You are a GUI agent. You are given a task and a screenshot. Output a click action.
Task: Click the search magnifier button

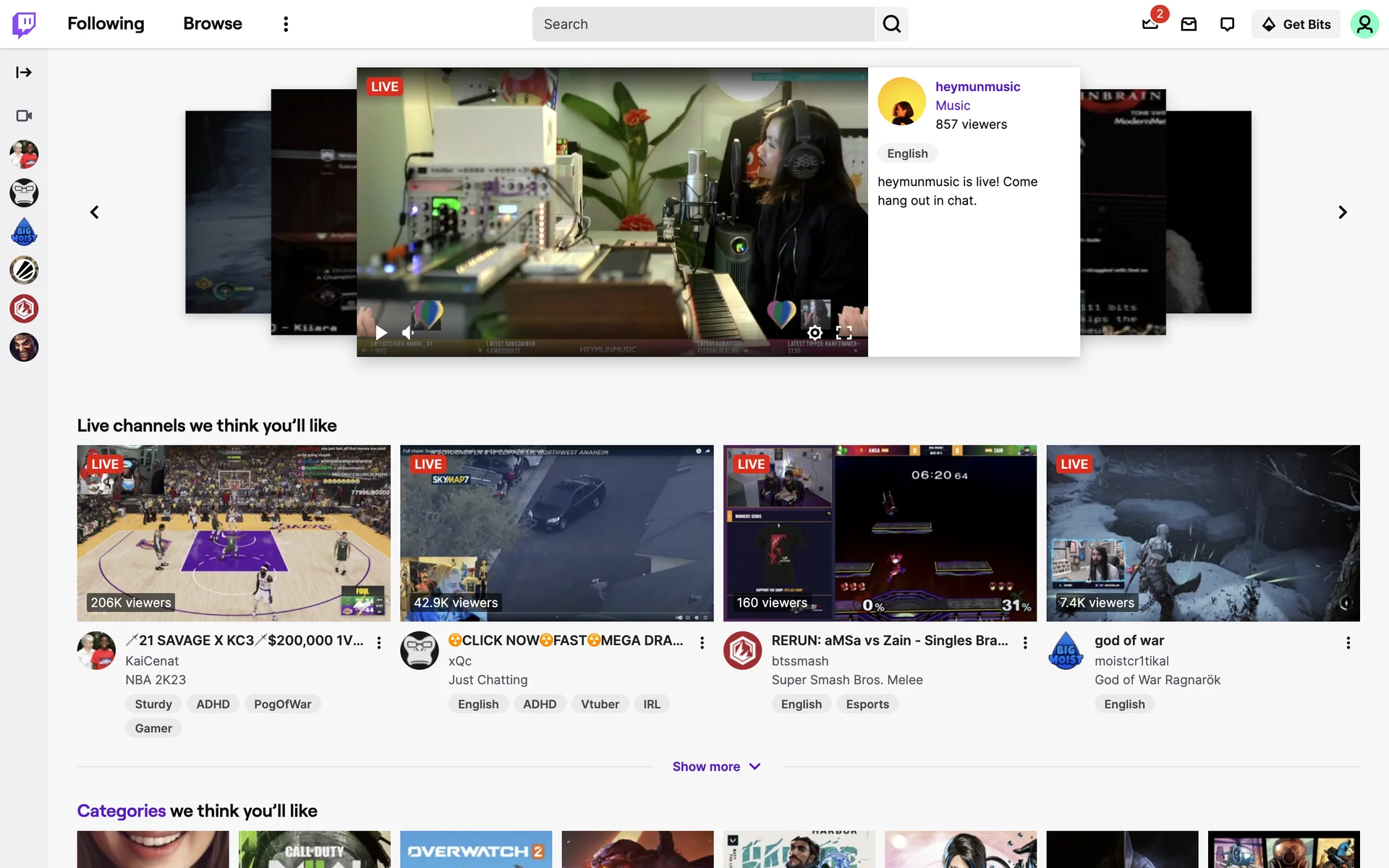pyautogui.click(x=891, y=25)
